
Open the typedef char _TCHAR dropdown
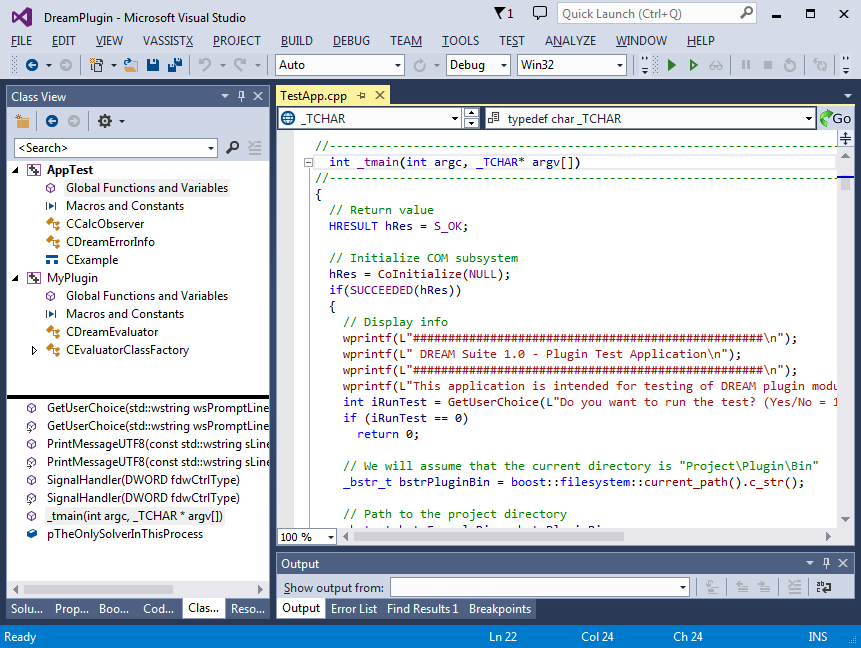pos(808,119)
